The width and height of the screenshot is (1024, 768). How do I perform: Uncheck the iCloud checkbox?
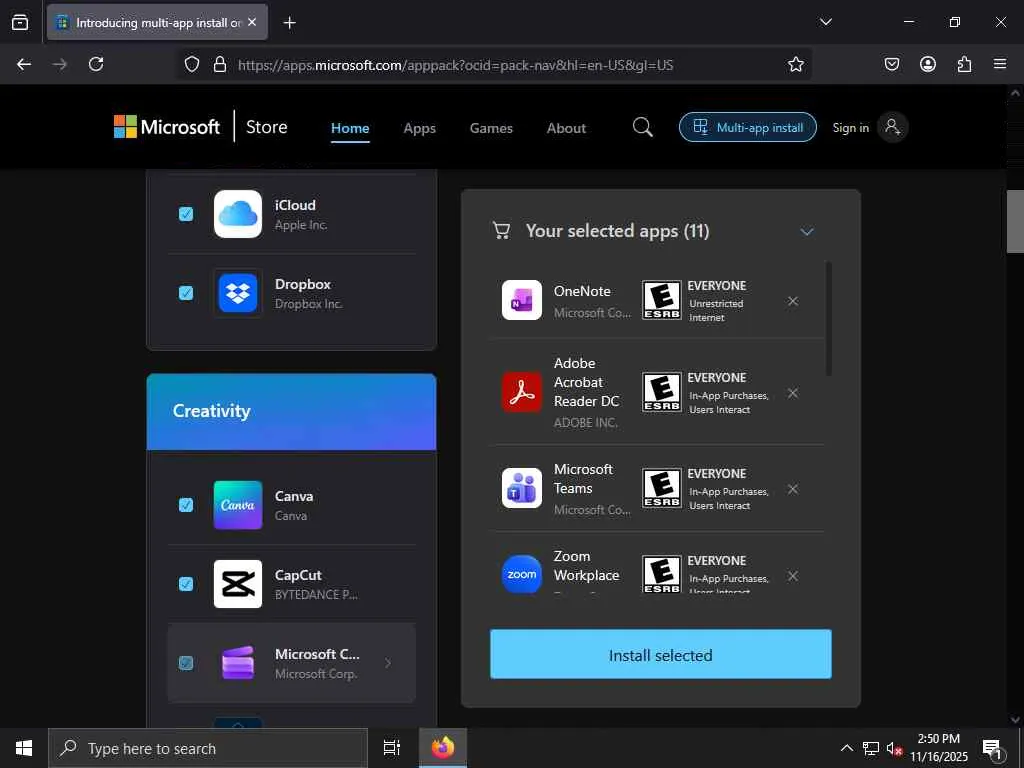click(186, 214)
